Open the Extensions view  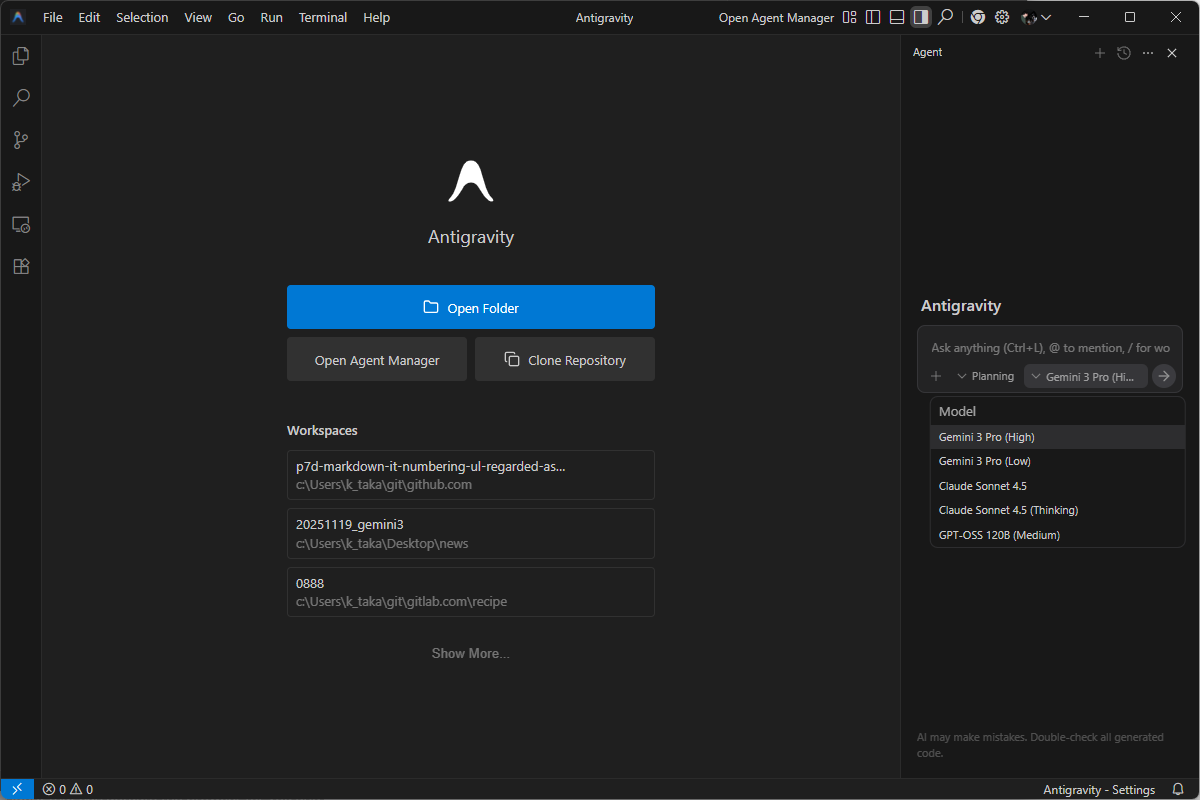20,266
